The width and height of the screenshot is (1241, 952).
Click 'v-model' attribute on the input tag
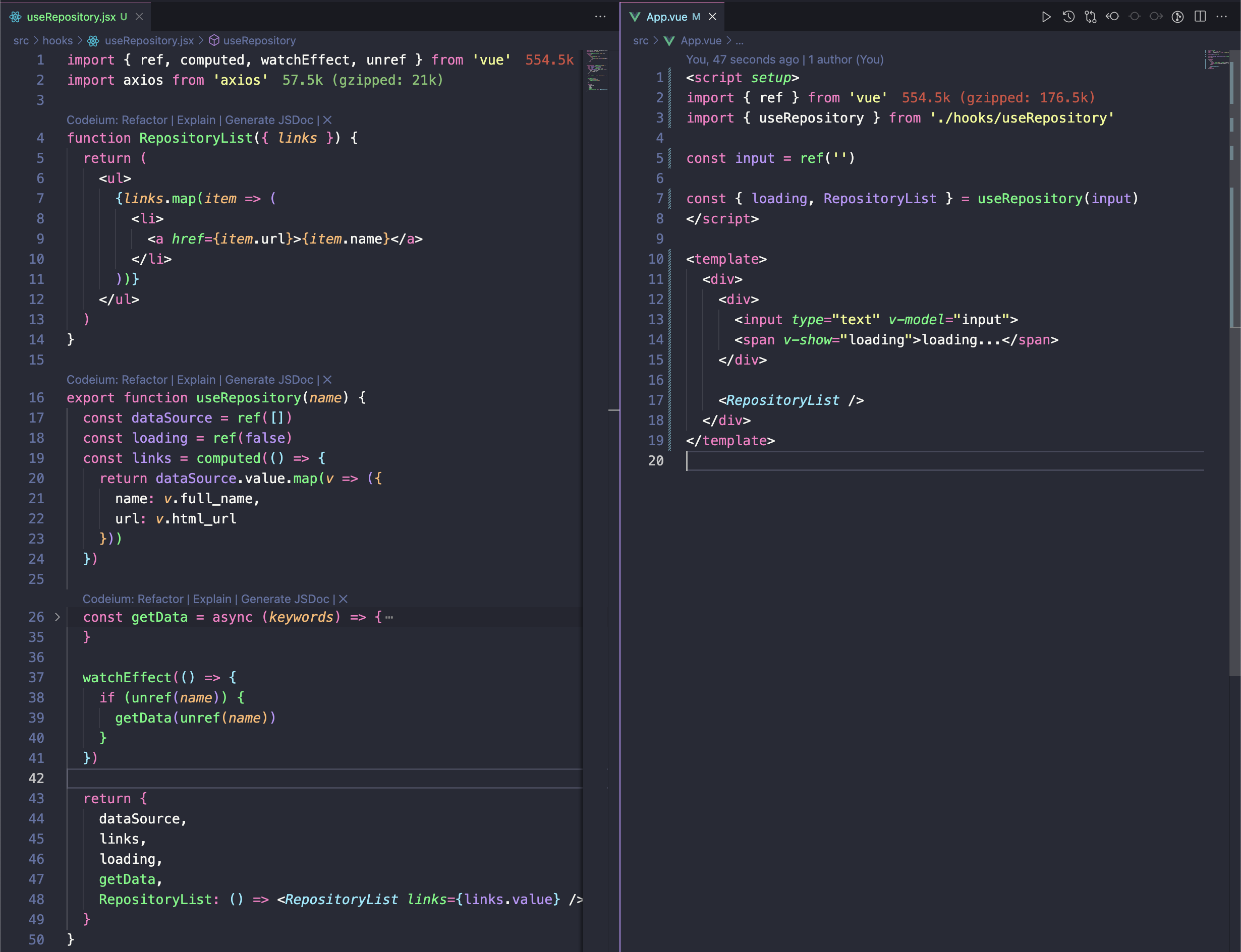(916, 320)
